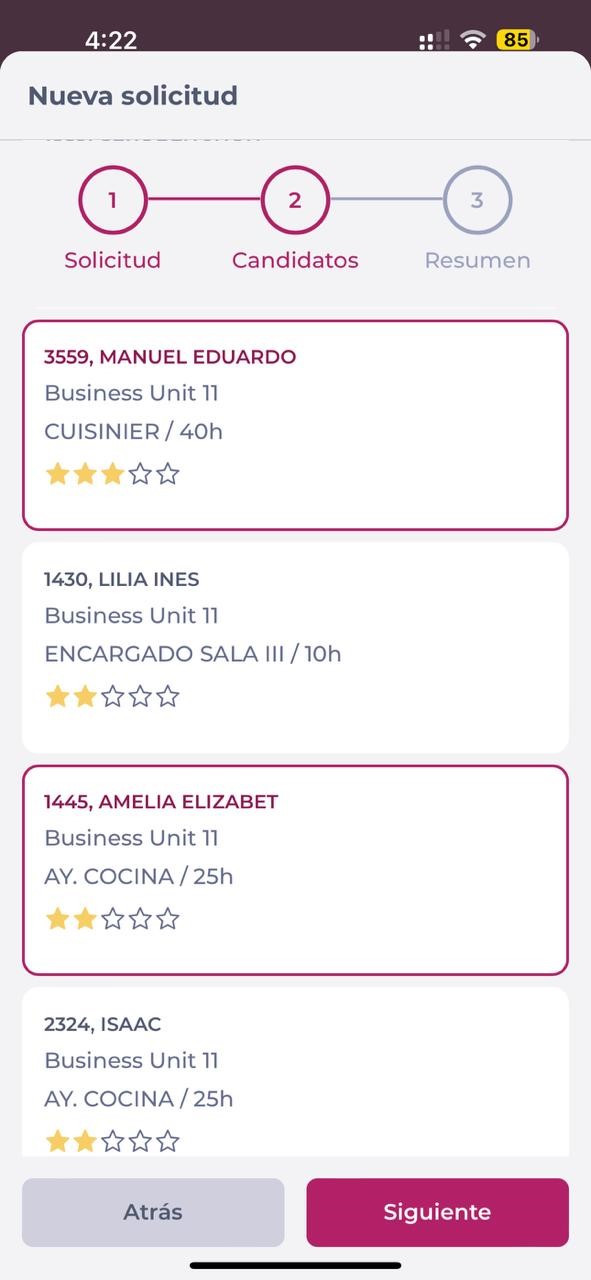This screenshot has width=591, height=1280.
Task: Select candidate 1430, Lilia Ines
Action: 295,647
